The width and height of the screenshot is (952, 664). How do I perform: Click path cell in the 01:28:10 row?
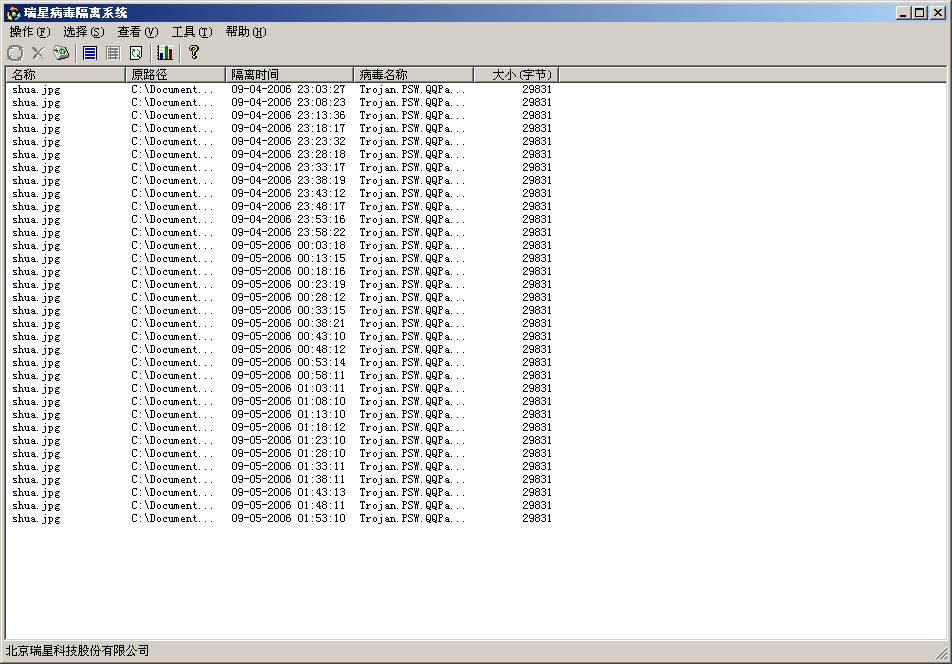coord(172,453)
